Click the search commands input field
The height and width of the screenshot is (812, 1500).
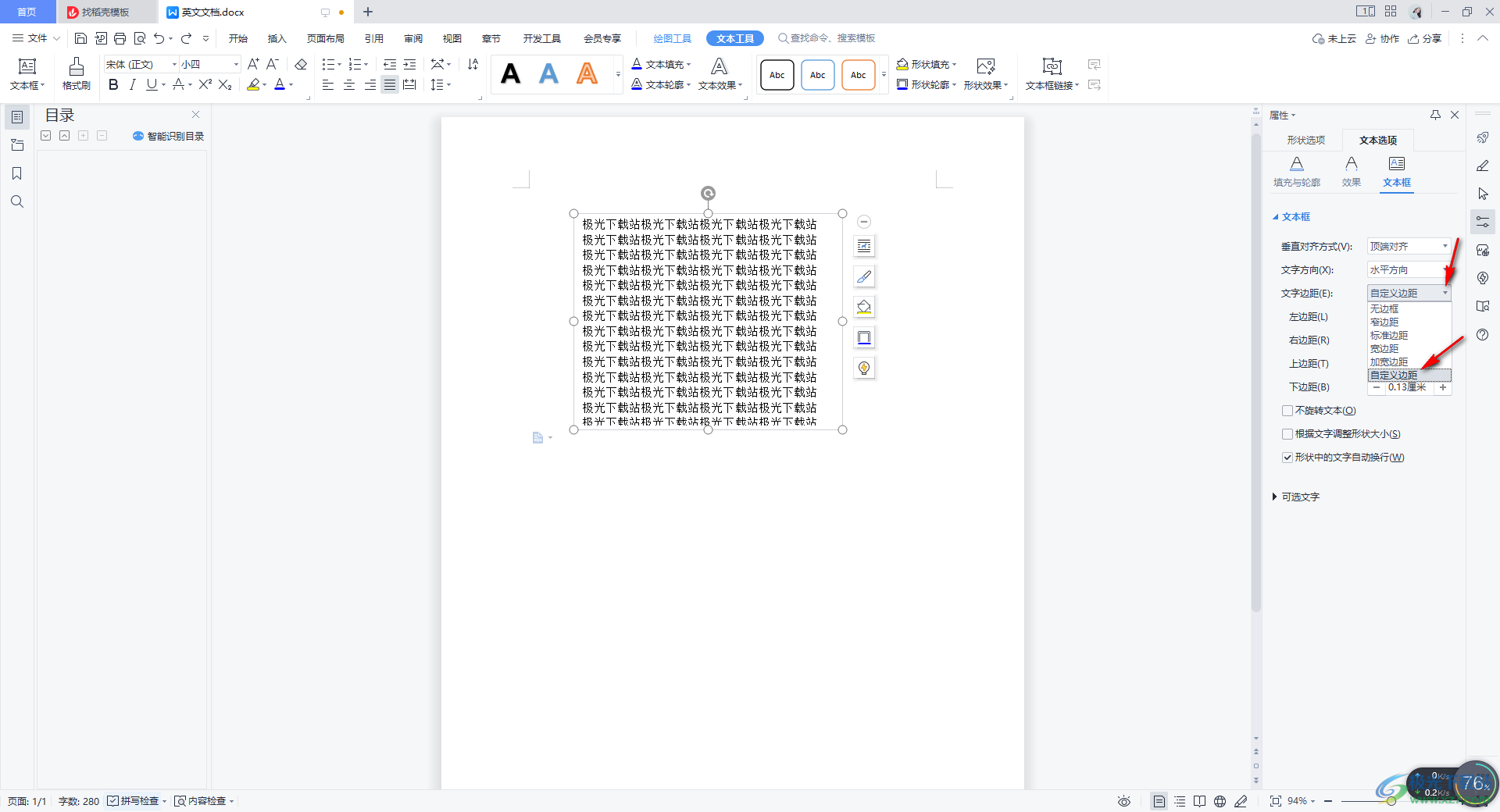[x=832, y=38]
